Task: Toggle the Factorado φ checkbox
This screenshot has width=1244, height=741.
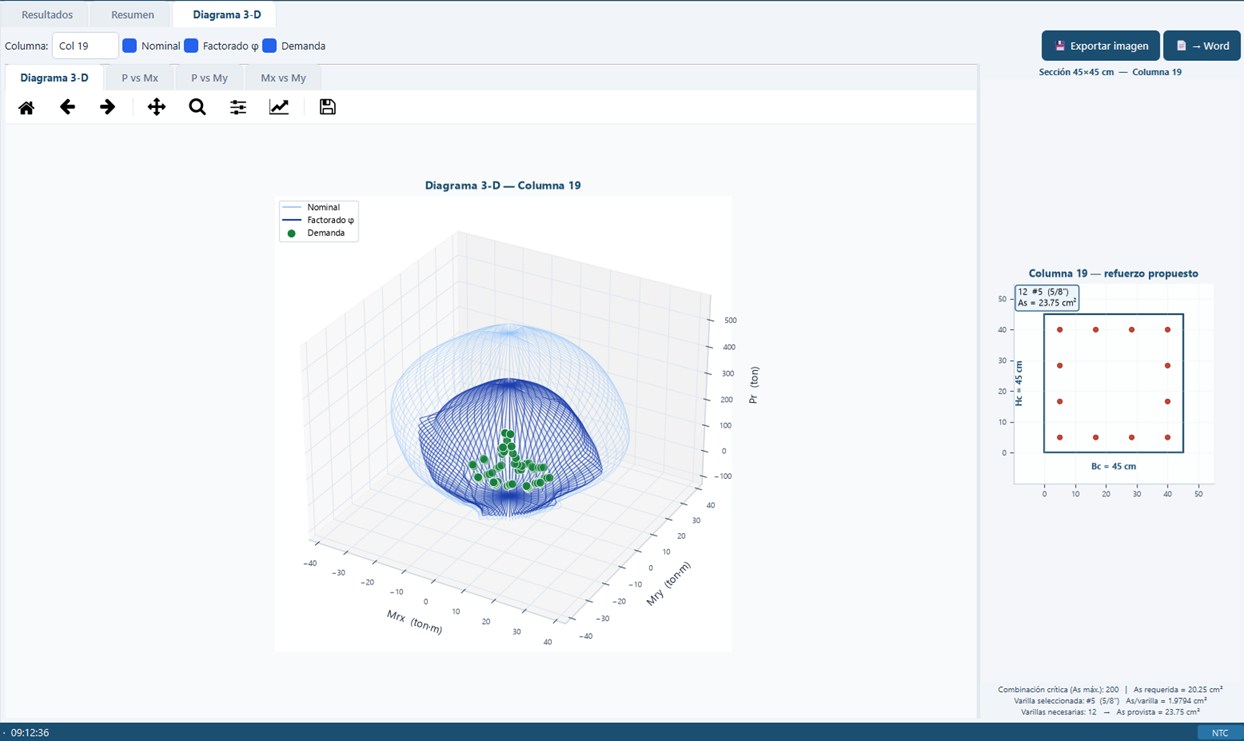Action: 191,46
